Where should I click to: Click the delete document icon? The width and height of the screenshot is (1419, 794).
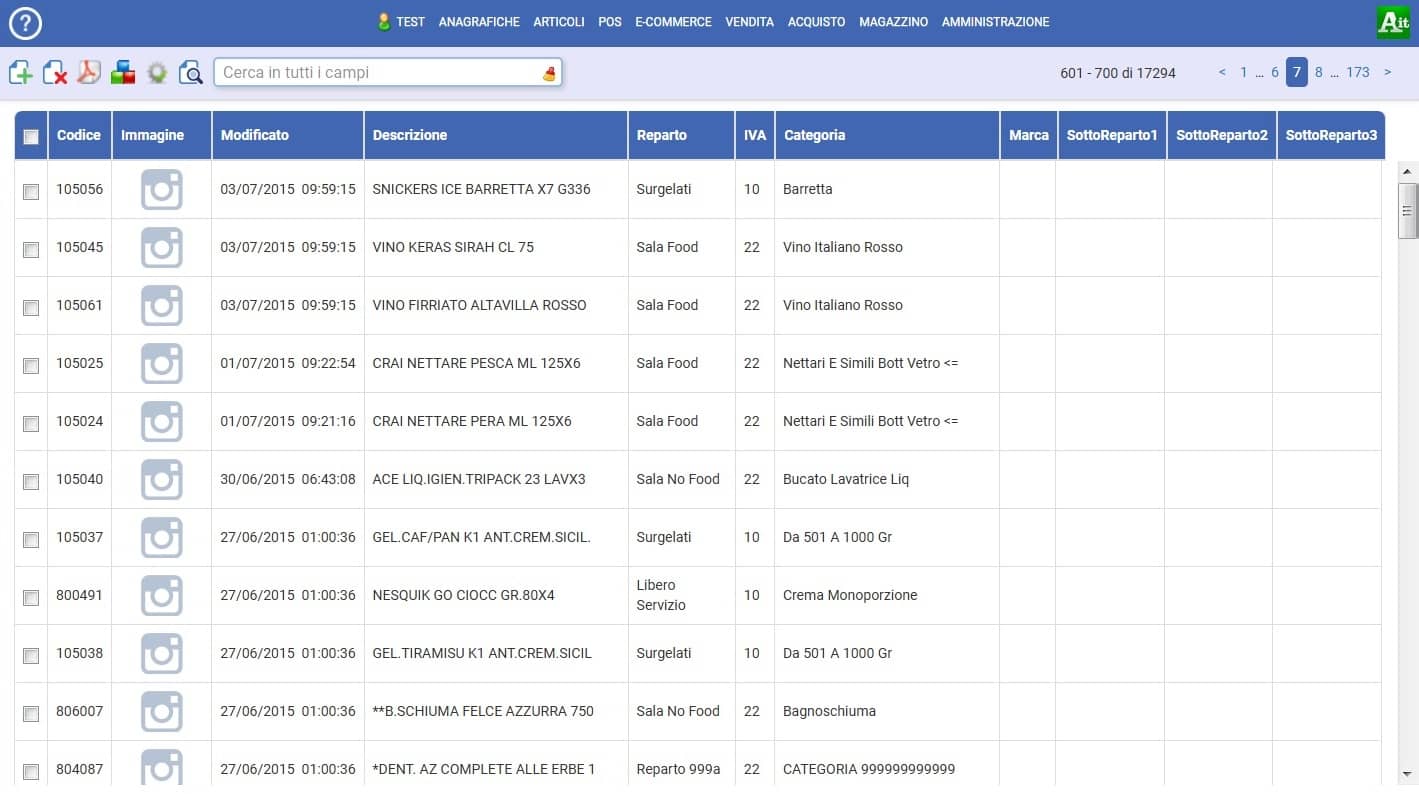[x=55, y=72]
